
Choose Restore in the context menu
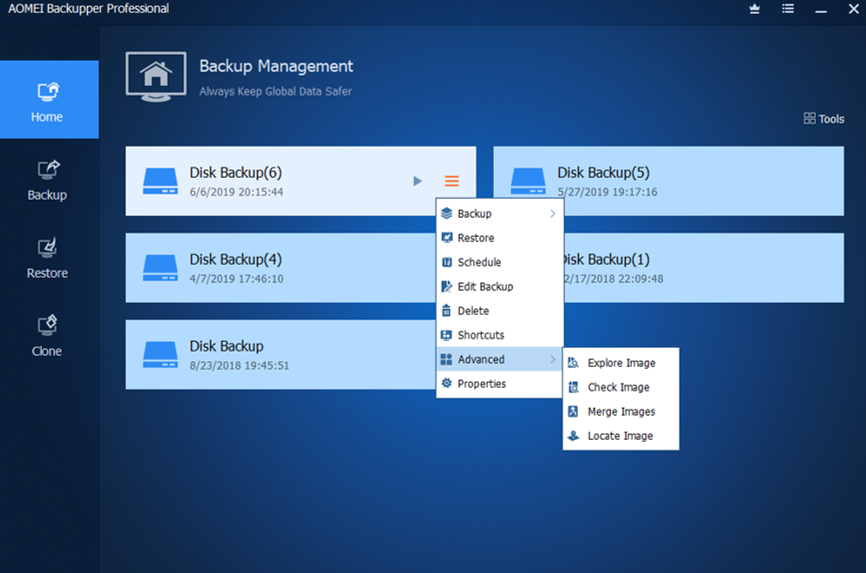[500, 238]
